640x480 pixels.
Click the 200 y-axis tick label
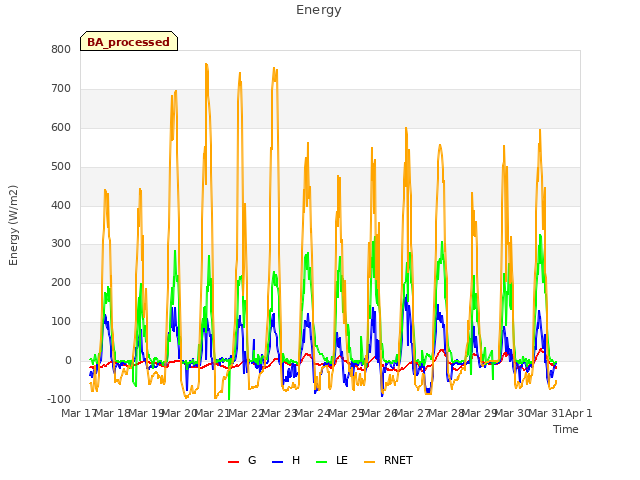tap(61, 282)
